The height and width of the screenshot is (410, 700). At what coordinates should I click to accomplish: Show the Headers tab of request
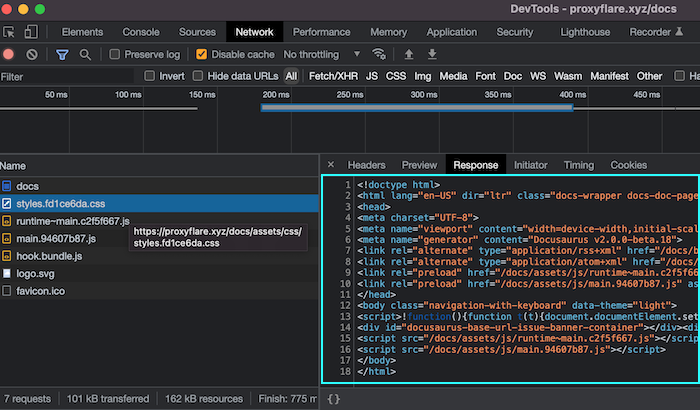point(366,165)
